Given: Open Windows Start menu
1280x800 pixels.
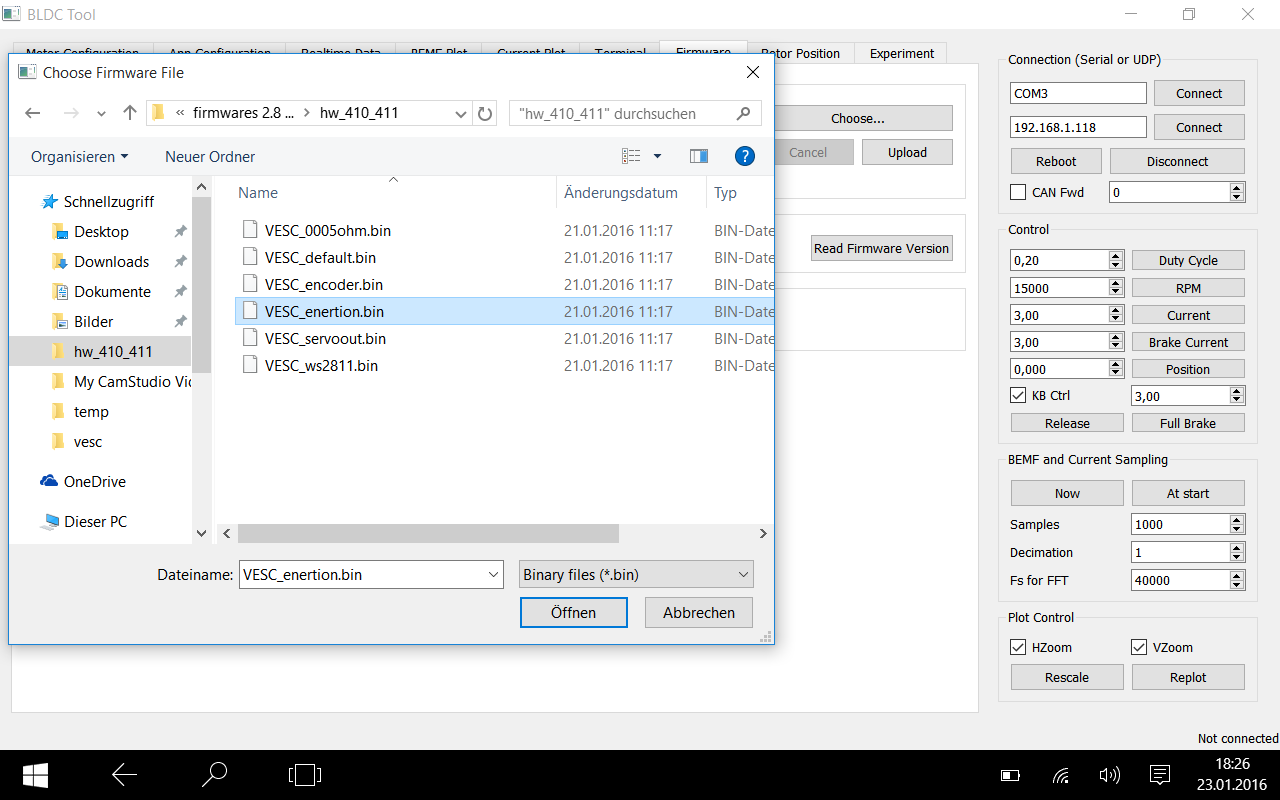Looking at the screenshot, I should click(36, 775).
